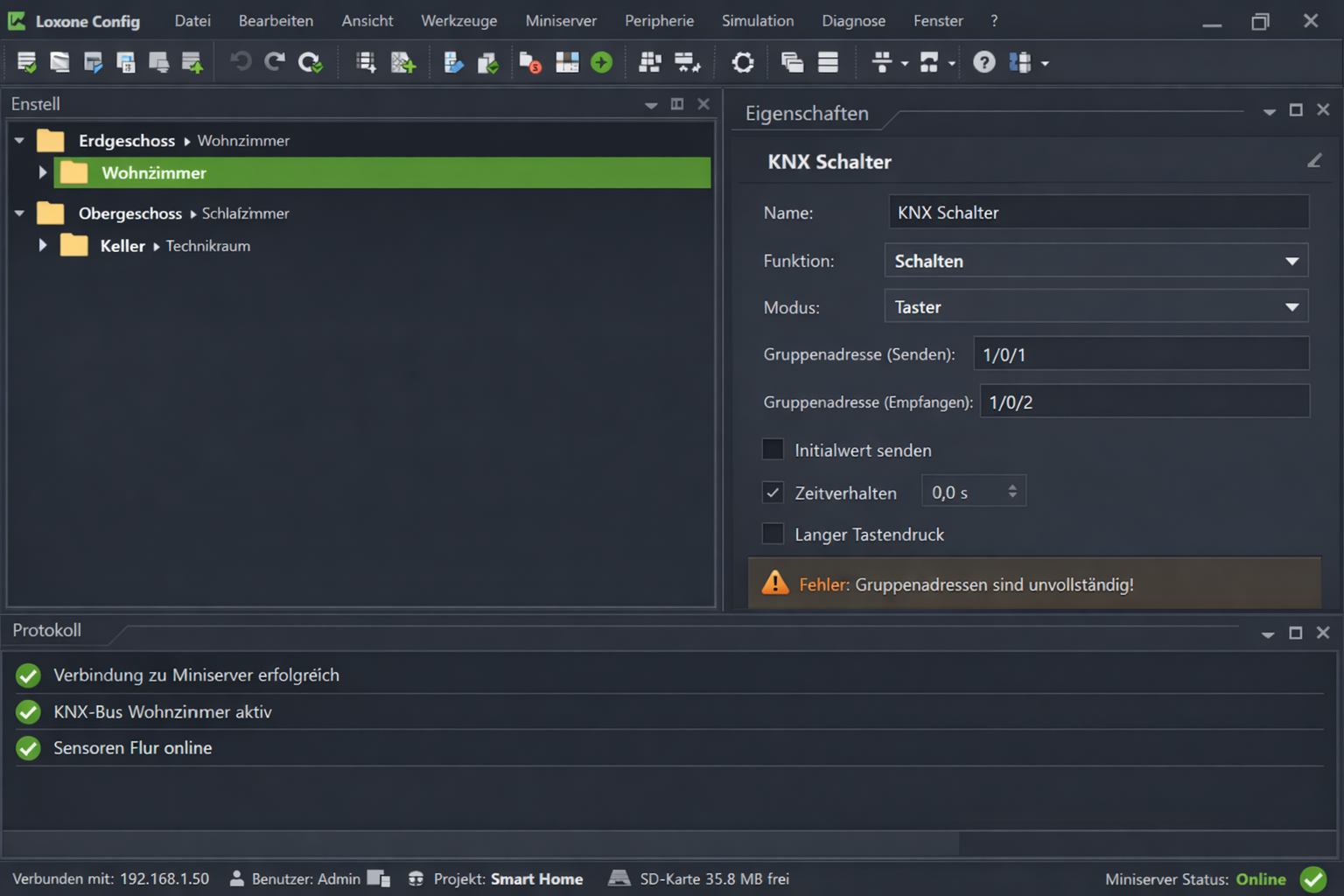Click the plan icon with green plus
This screenshot has width=1344, height=896.
click(402, 62)
